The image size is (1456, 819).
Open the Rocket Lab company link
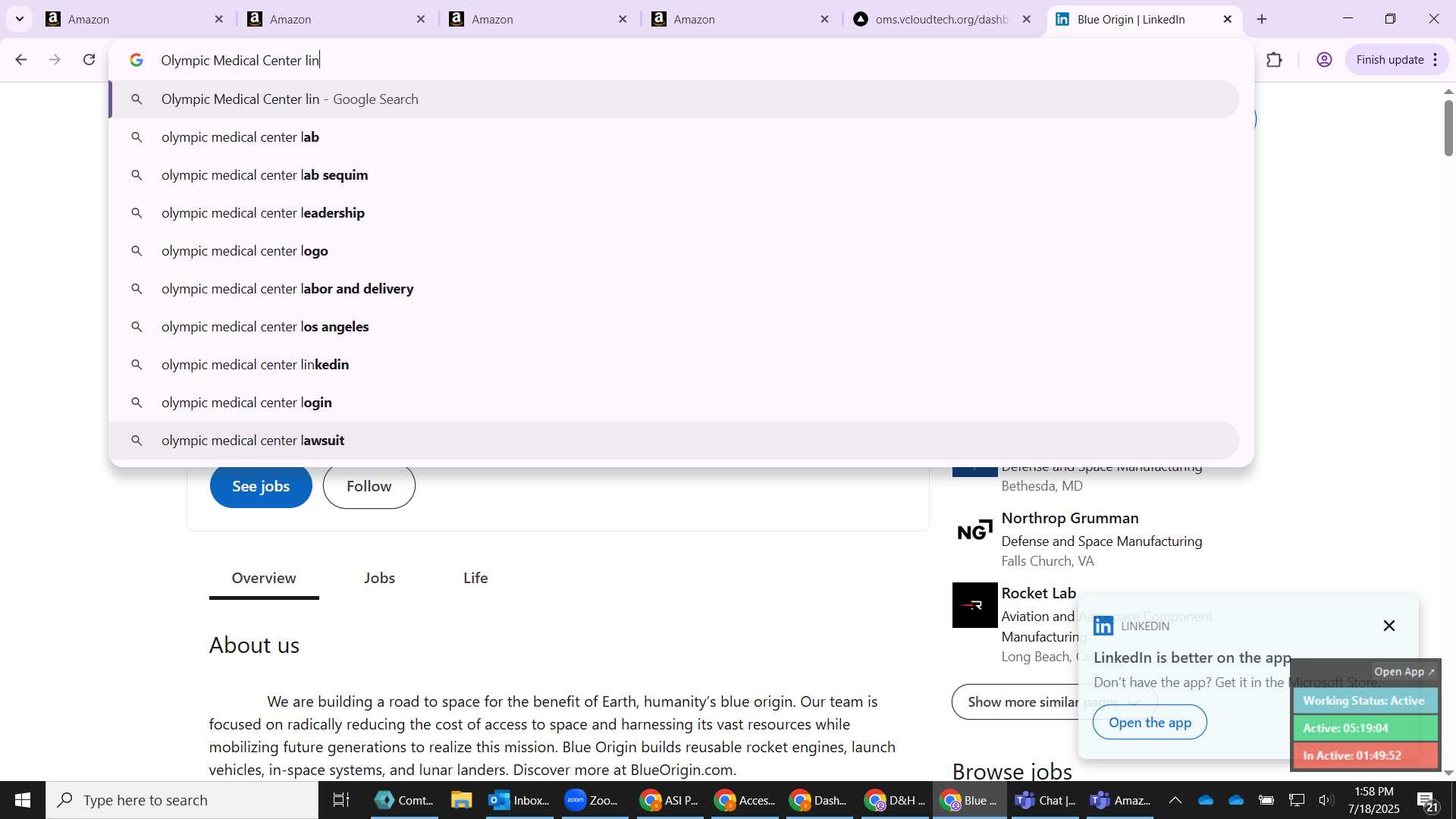(1038, 593)
